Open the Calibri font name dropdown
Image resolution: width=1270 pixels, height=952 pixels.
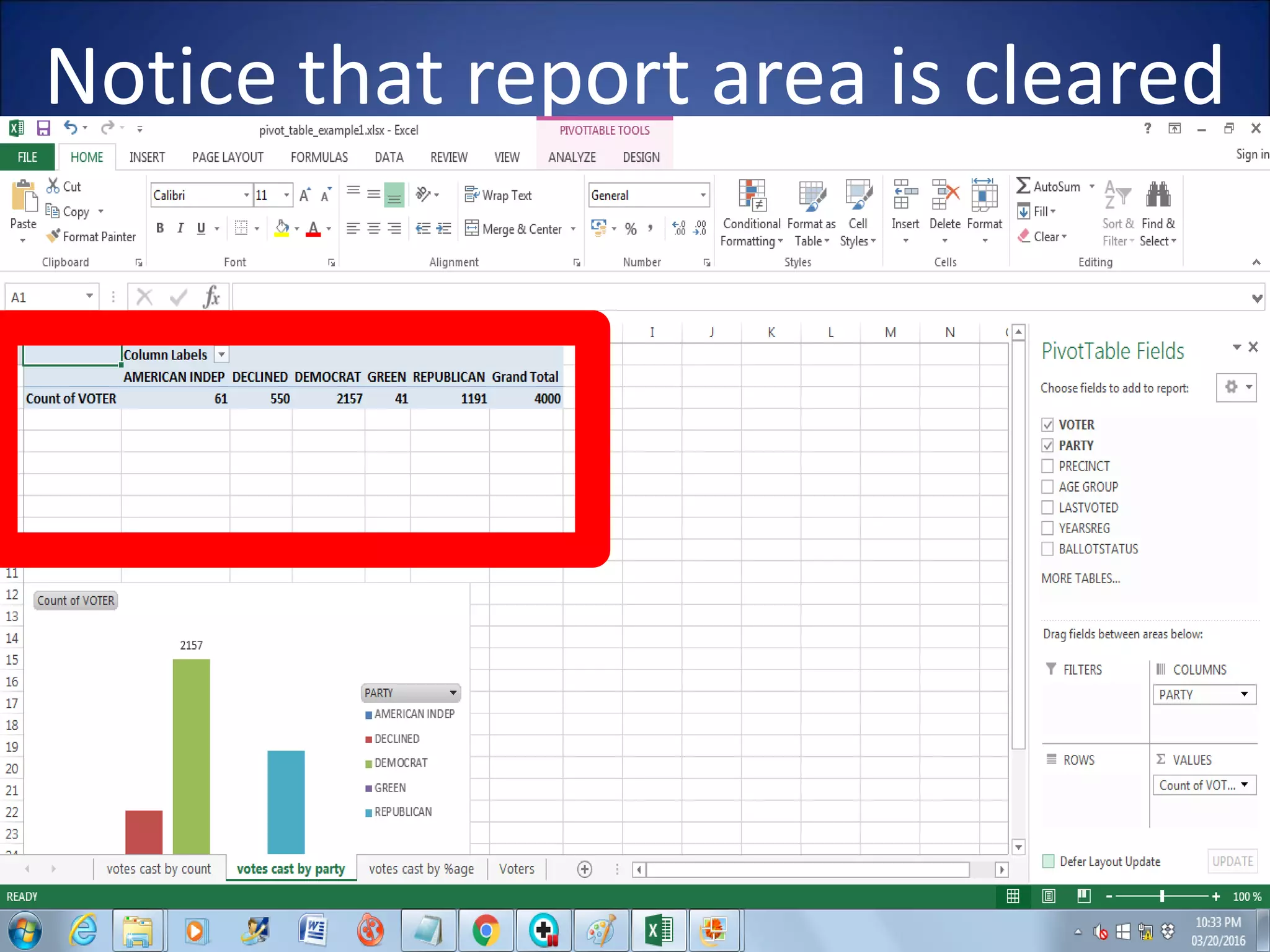click(x=246, y=195)
